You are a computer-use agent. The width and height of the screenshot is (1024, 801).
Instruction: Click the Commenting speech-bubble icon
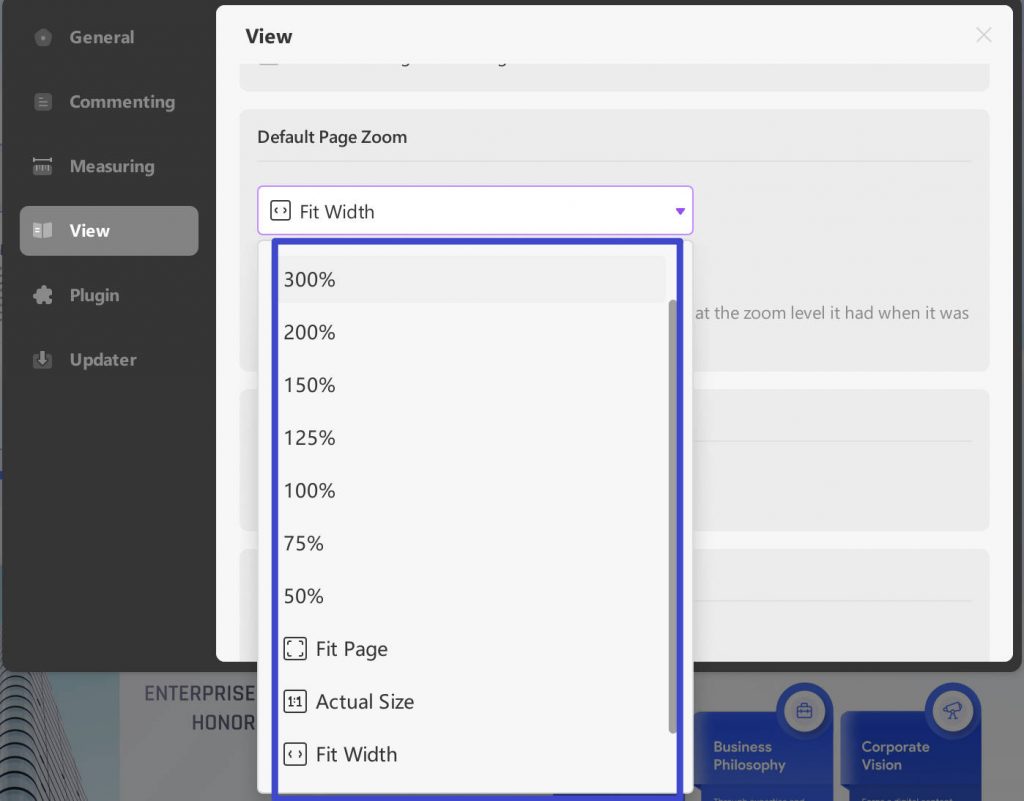tap(42, 101)
